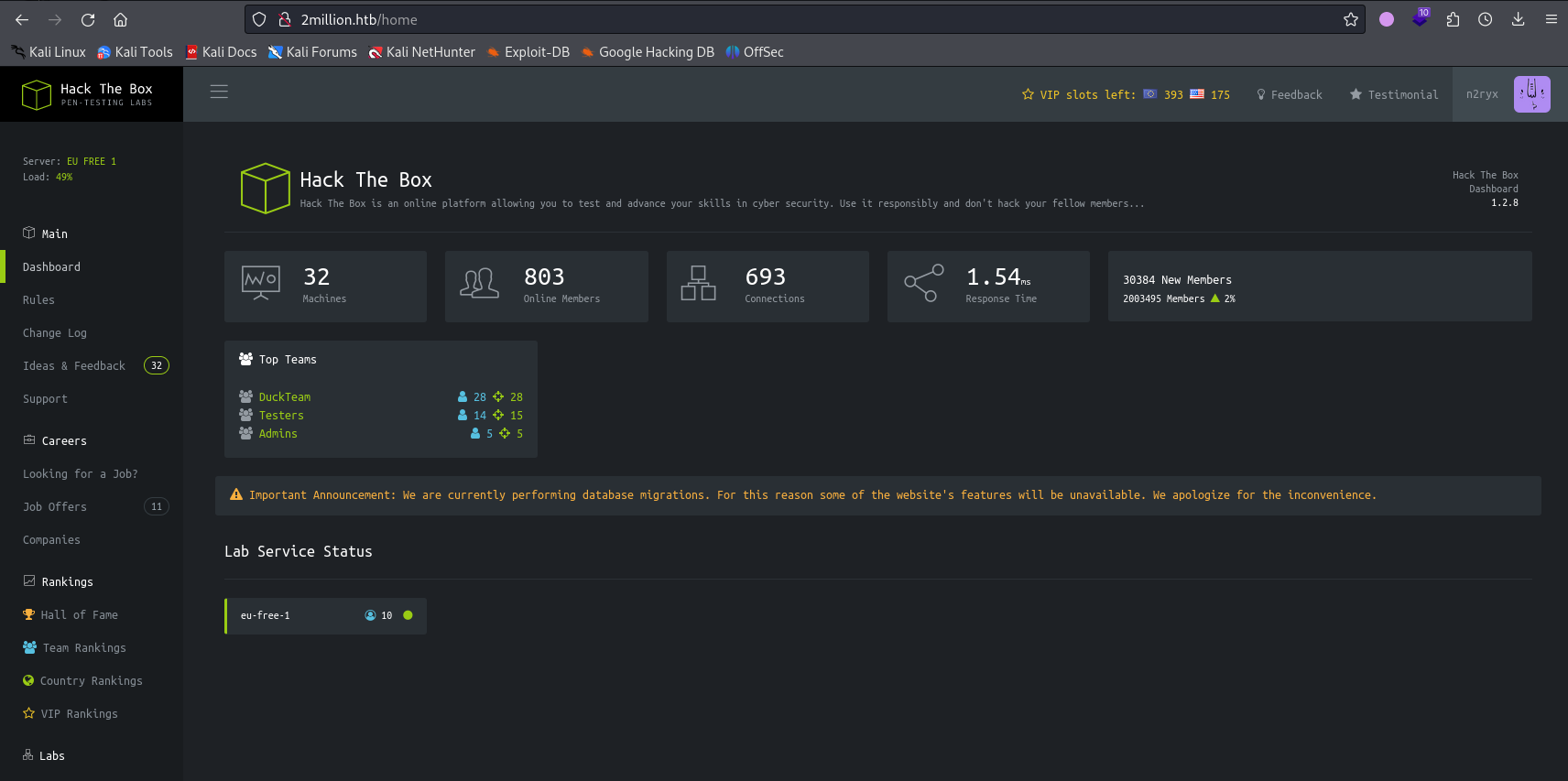Open Change Log in sidebar
1568x781 pixels.
[55, 332]
